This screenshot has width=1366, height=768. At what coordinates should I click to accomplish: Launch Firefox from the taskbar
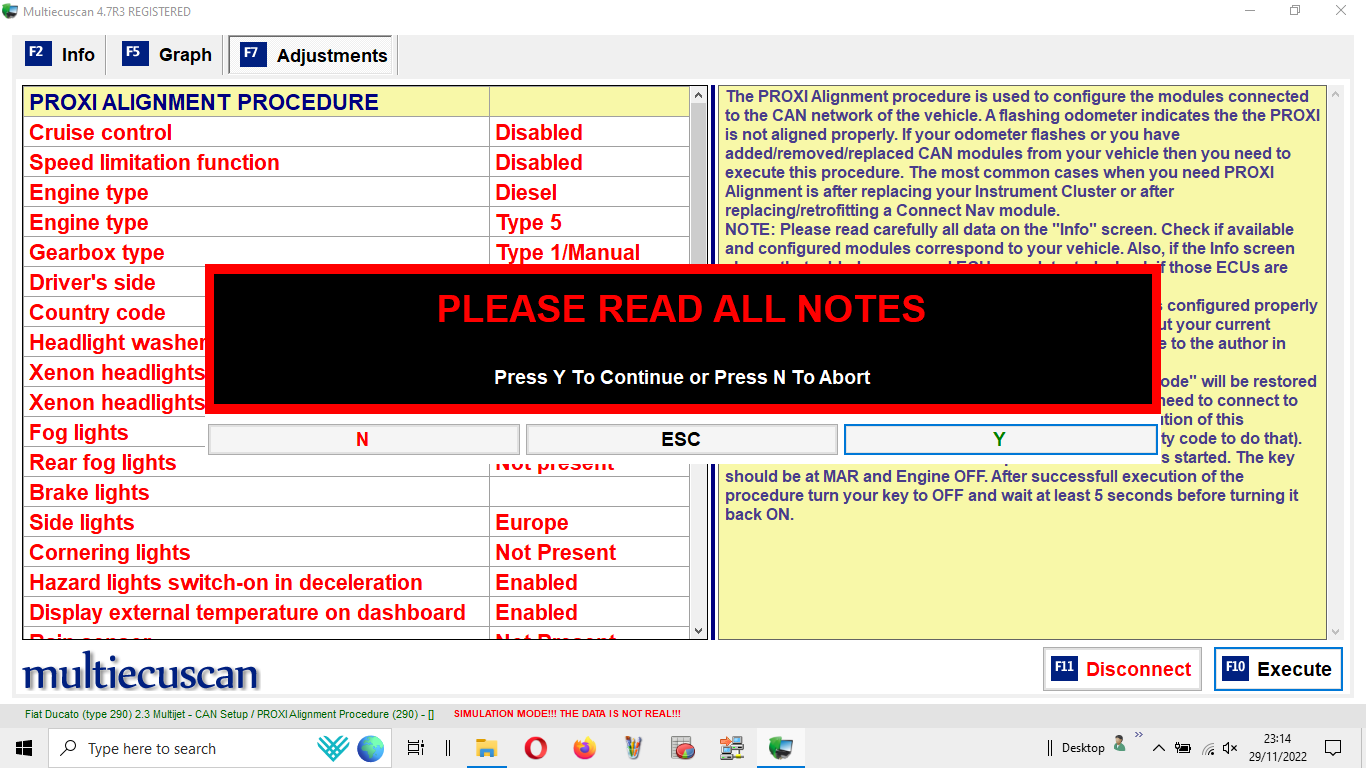pyautogui.click(x=584, y=747)
